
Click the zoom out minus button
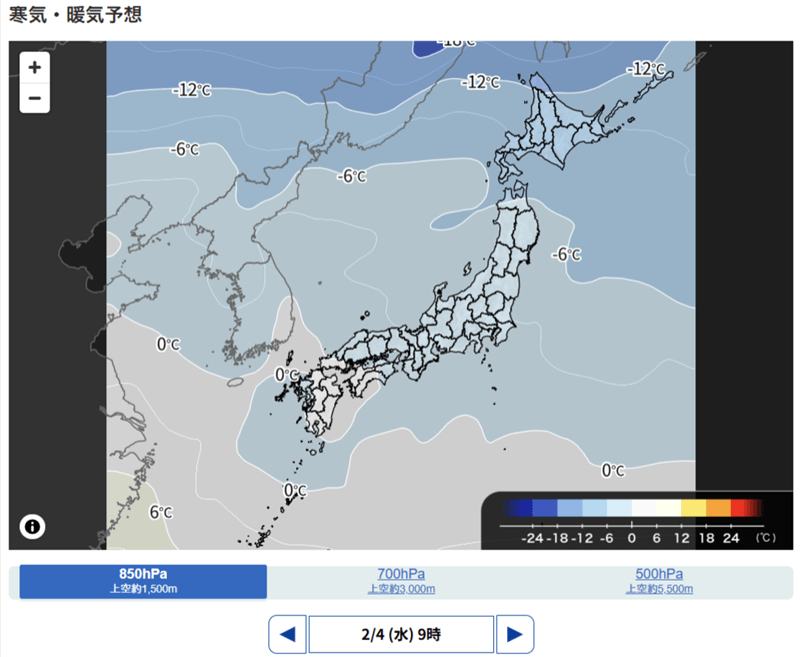[x=34, y=98]
